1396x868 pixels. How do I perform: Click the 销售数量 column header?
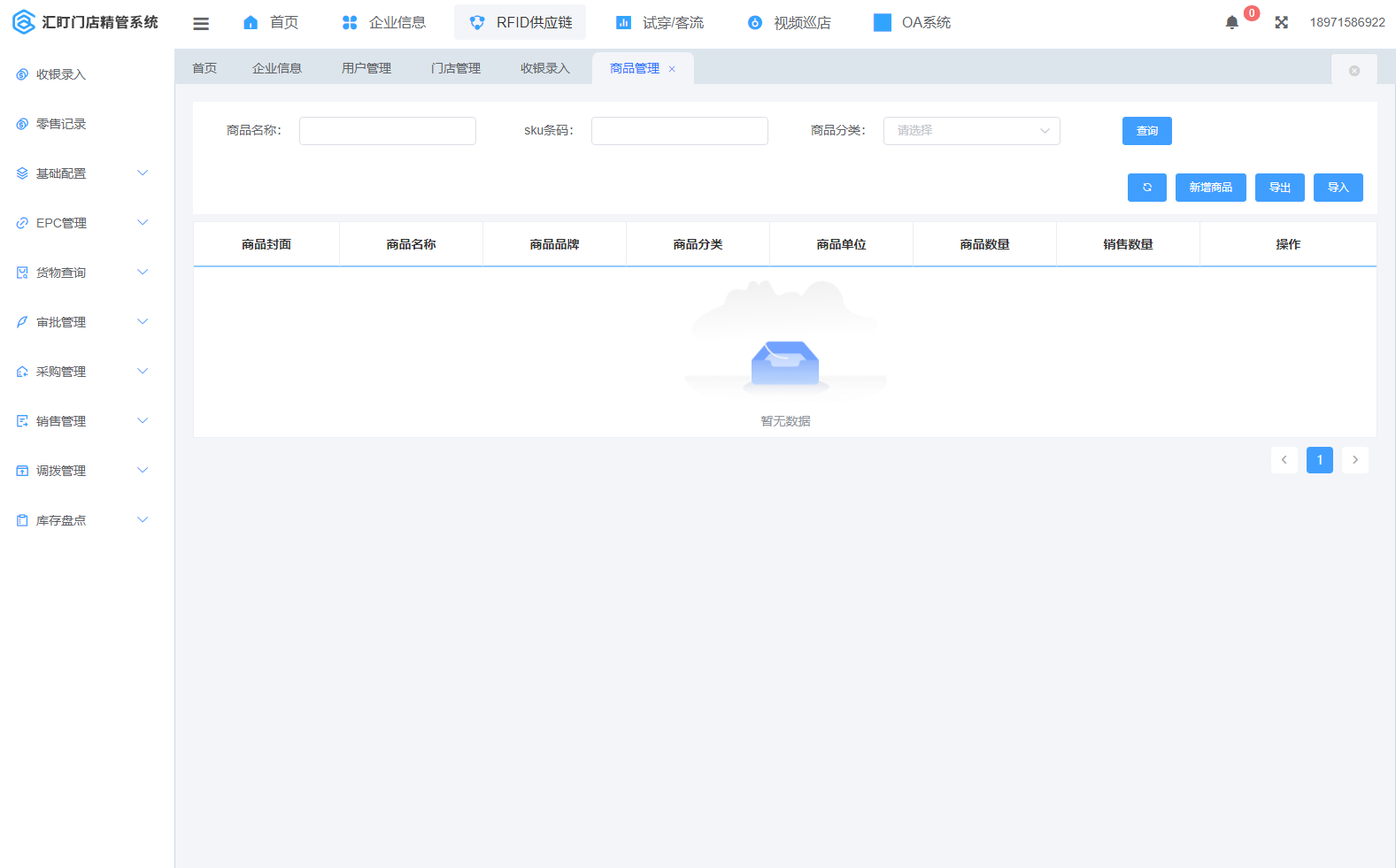pyautogui.click(x=1128, y=244)
